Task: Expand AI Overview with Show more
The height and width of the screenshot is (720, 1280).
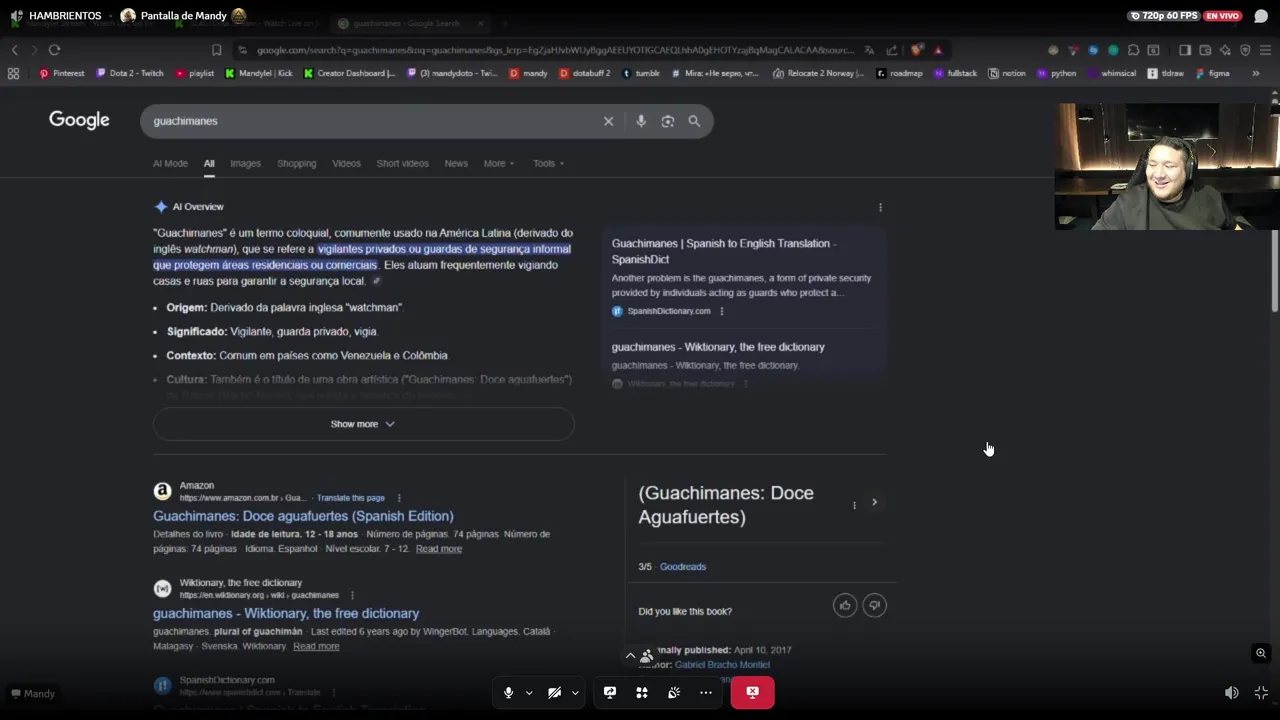Action: pos(363,424)
